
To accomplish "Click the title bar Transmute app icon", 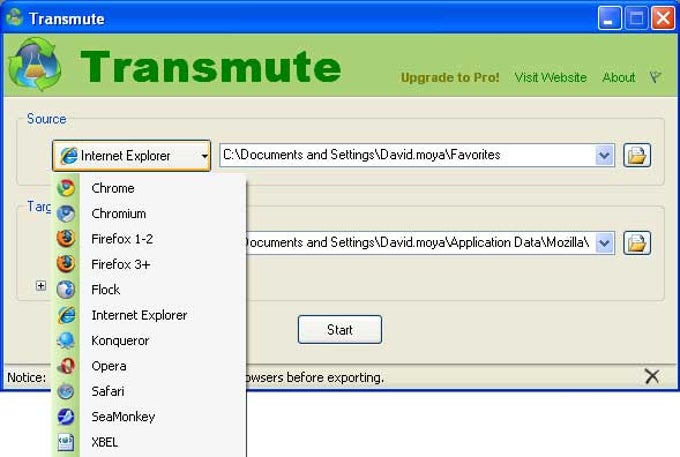I will [15, 17].
